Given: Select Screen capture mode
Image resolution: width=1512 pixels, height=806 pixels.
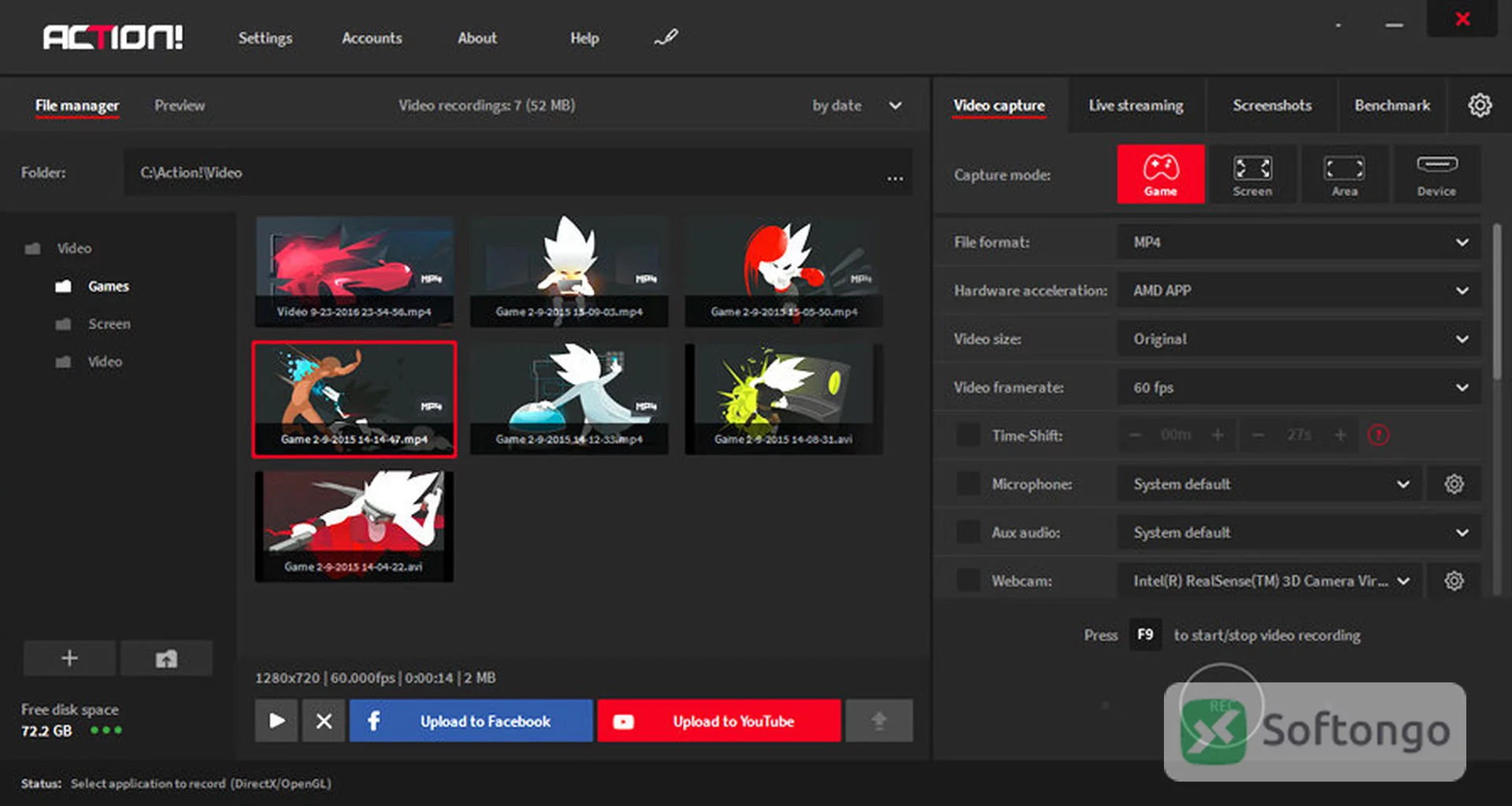Looking at the screenshot, I should (1252, 174).
